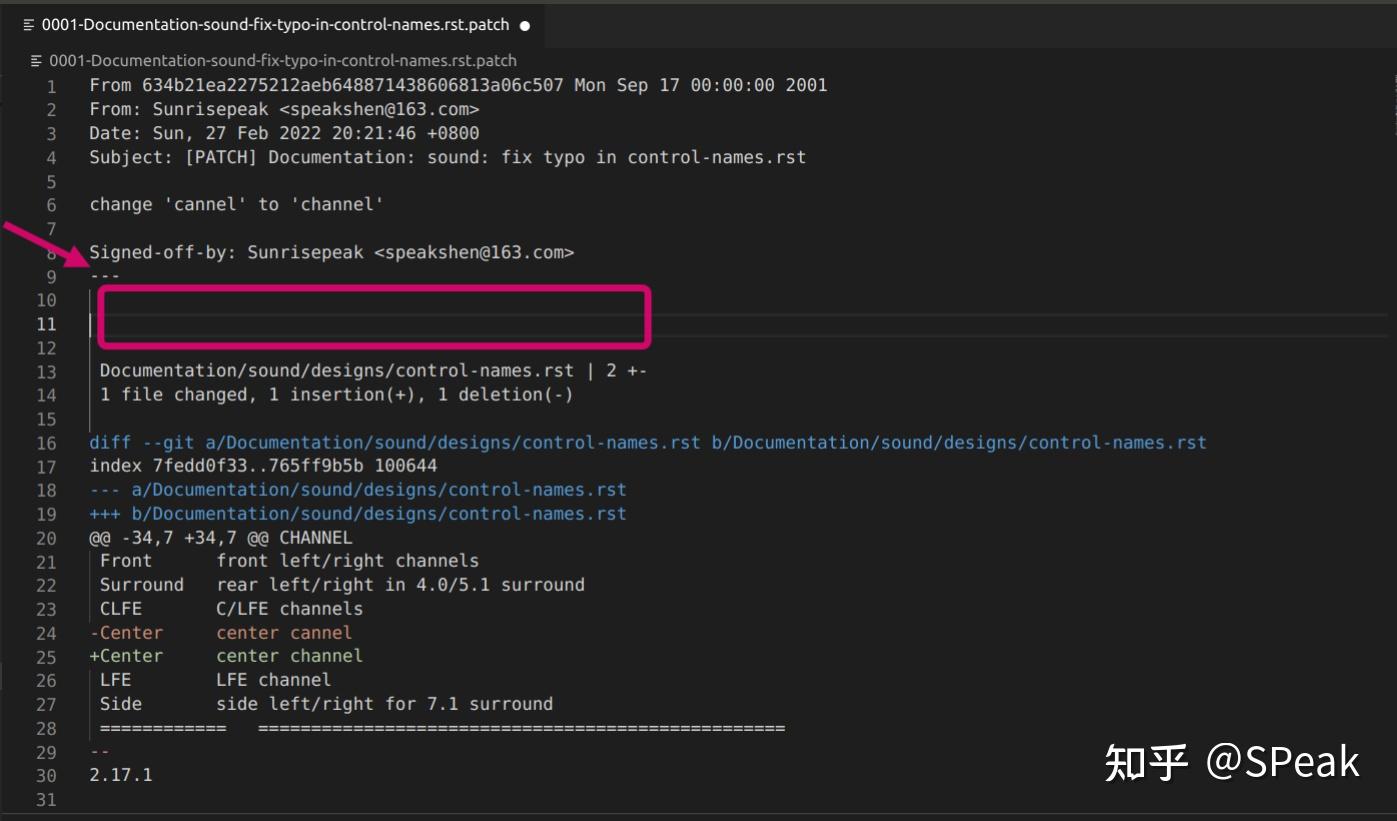Click the '--- a/Documentation/sound' line
The image size is (1397, 821).
358,490
